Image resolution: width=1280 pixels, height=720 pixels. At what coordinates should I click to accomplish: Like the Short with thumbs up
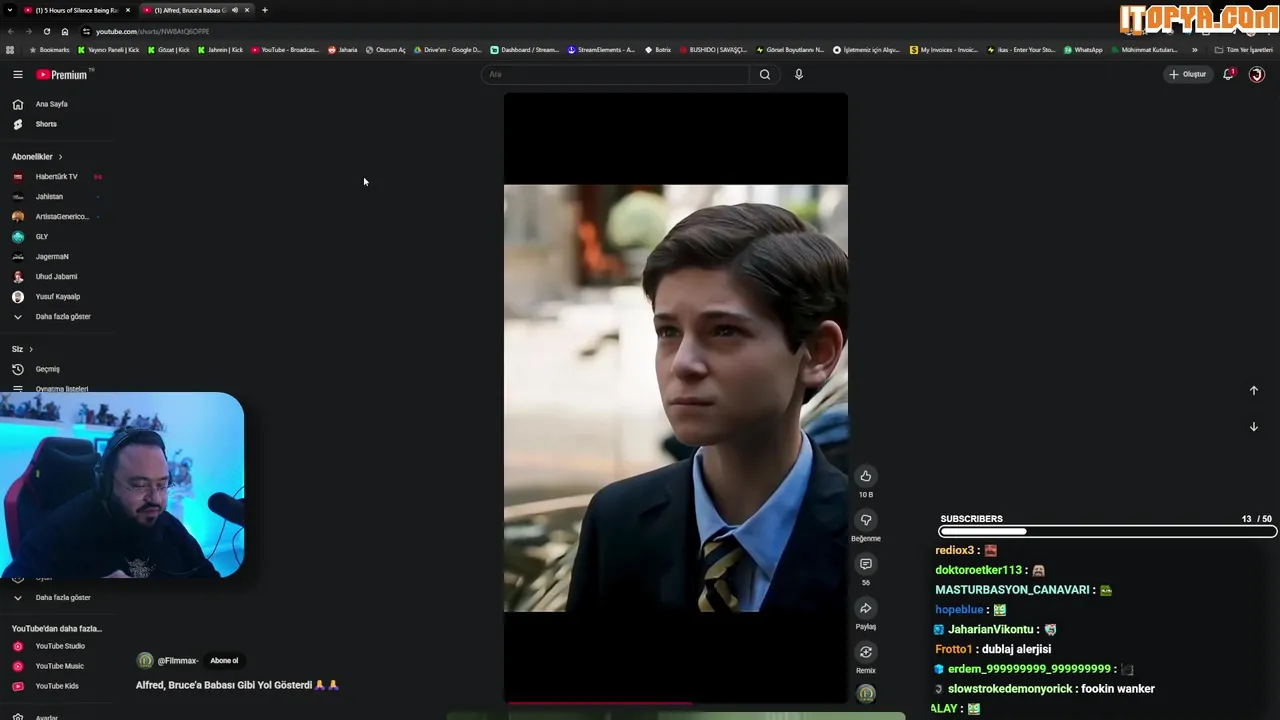(x=866, y=476)
